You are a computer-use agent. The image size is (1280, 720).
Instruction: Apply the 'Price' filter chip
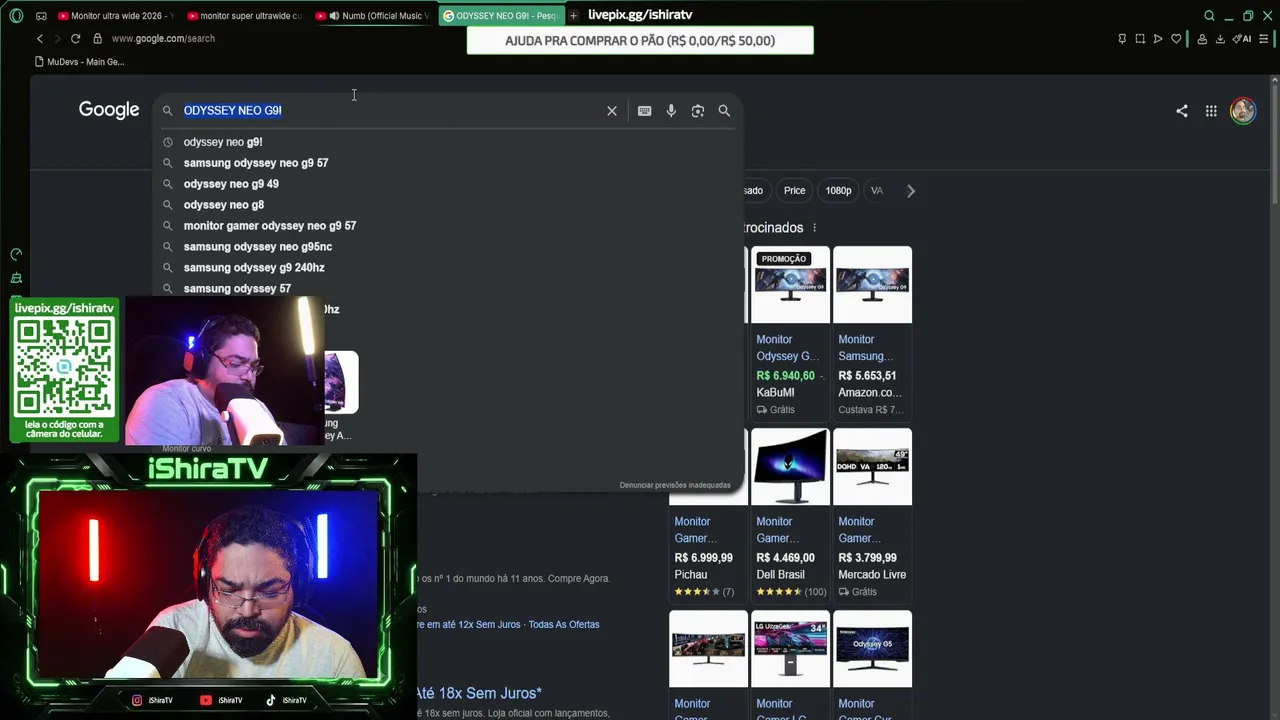tap(795, 191)
